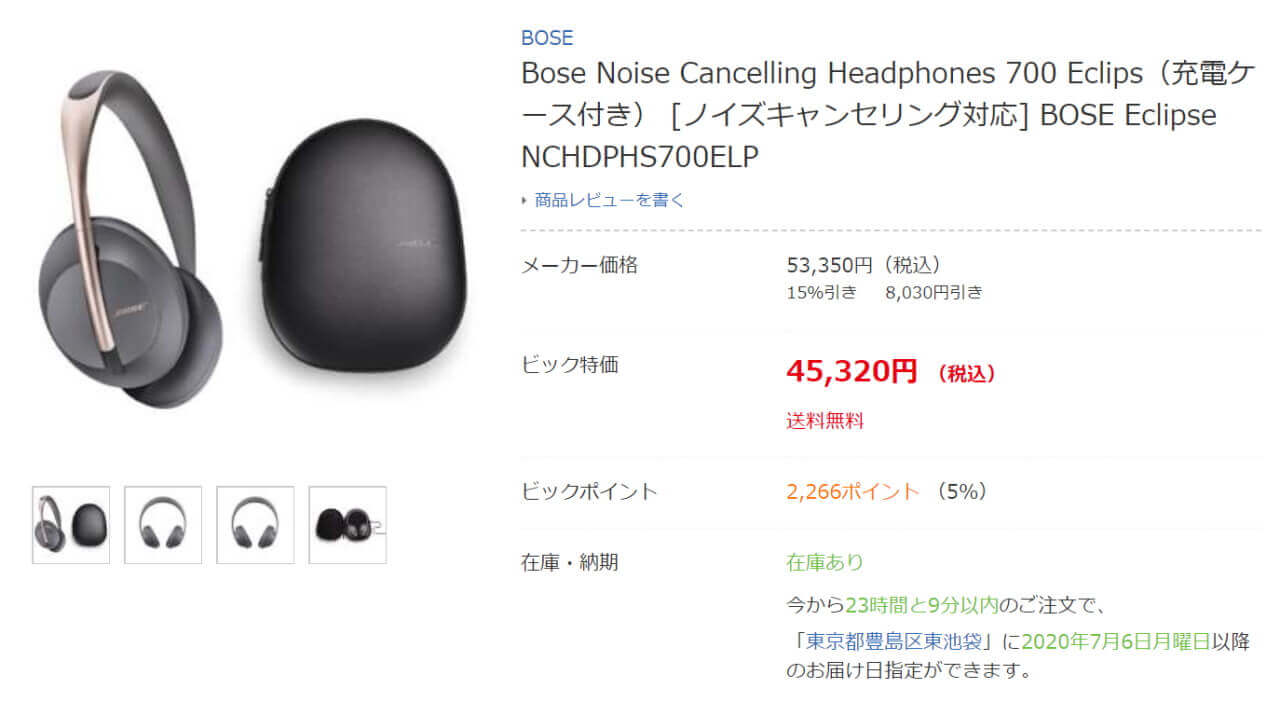1280x720 pixels.
Task: Click the red 45,320円 special price
Action: click(851, 372)
